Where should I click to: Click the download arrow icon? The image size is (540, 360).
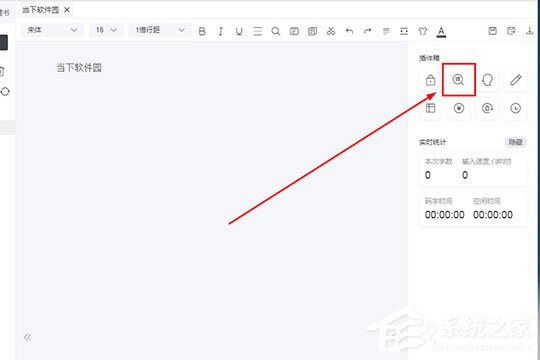click(530, 31)
